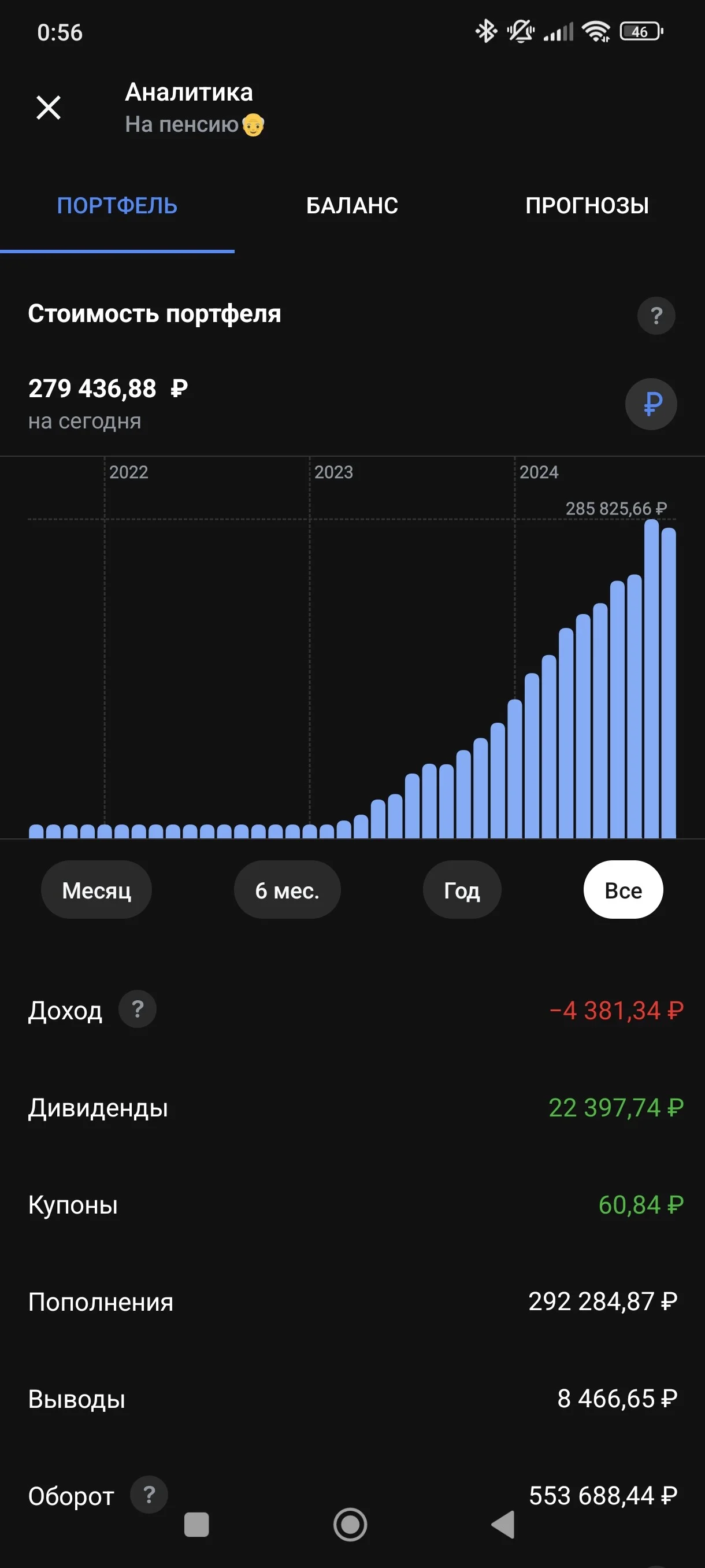Open the ПОРТФЕЛЬ tab
This screenshot has width=705, height=1568.
pyautogui.click(x=117, y=206)
